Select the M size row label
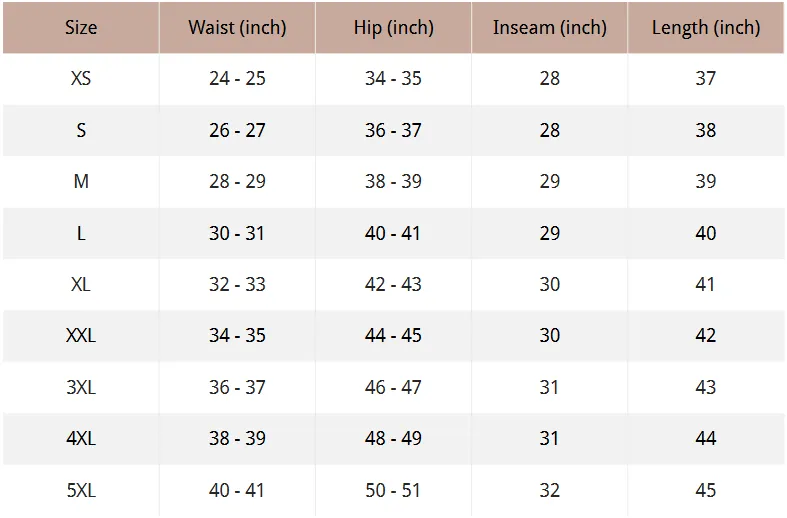 [x=81, y=182]
